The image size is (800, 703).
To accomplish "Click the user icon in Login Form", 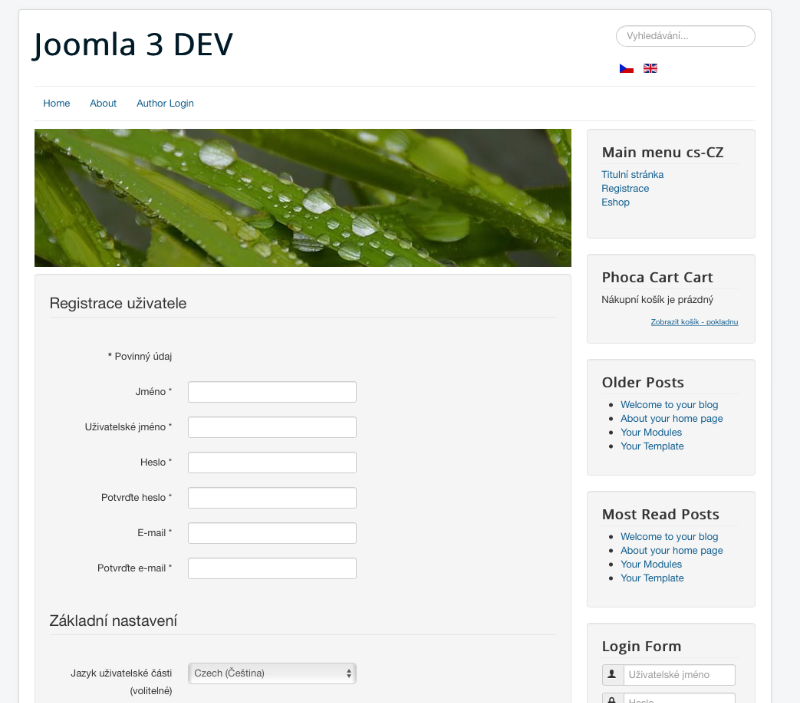I will point(612,675).
